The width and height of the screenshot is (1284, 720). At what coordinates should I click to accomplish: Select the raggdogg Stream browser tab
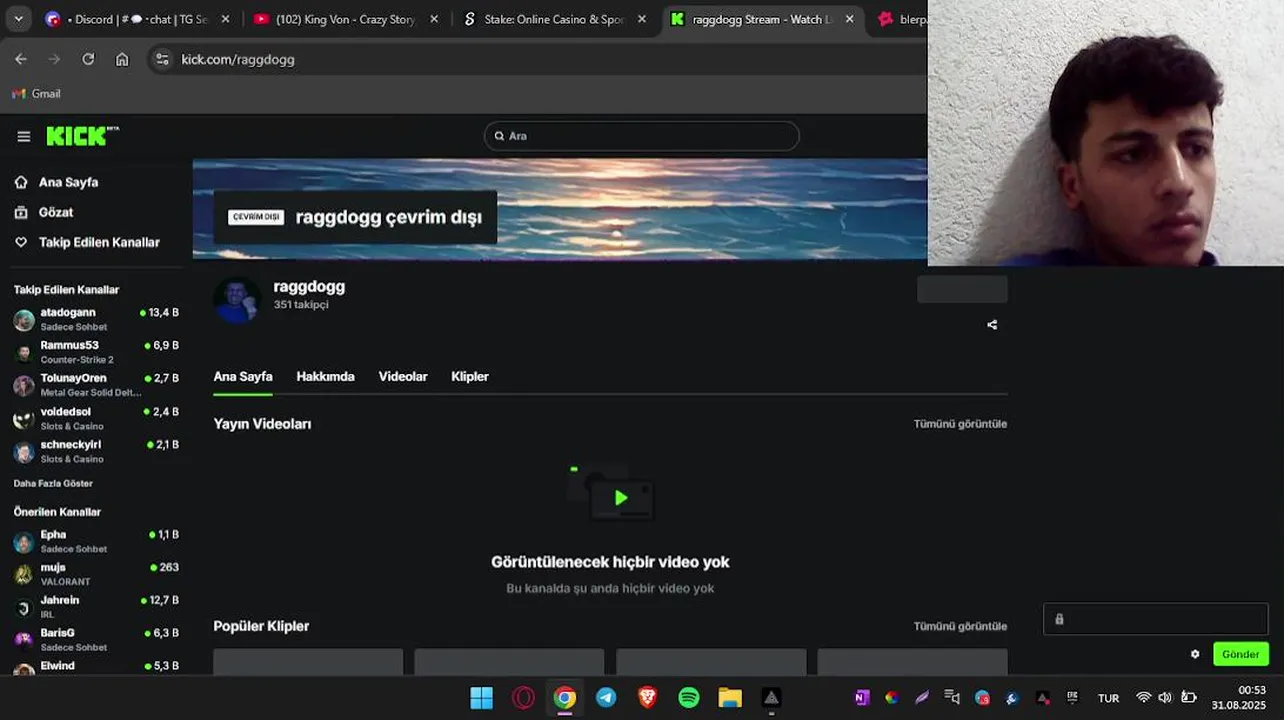761,19
